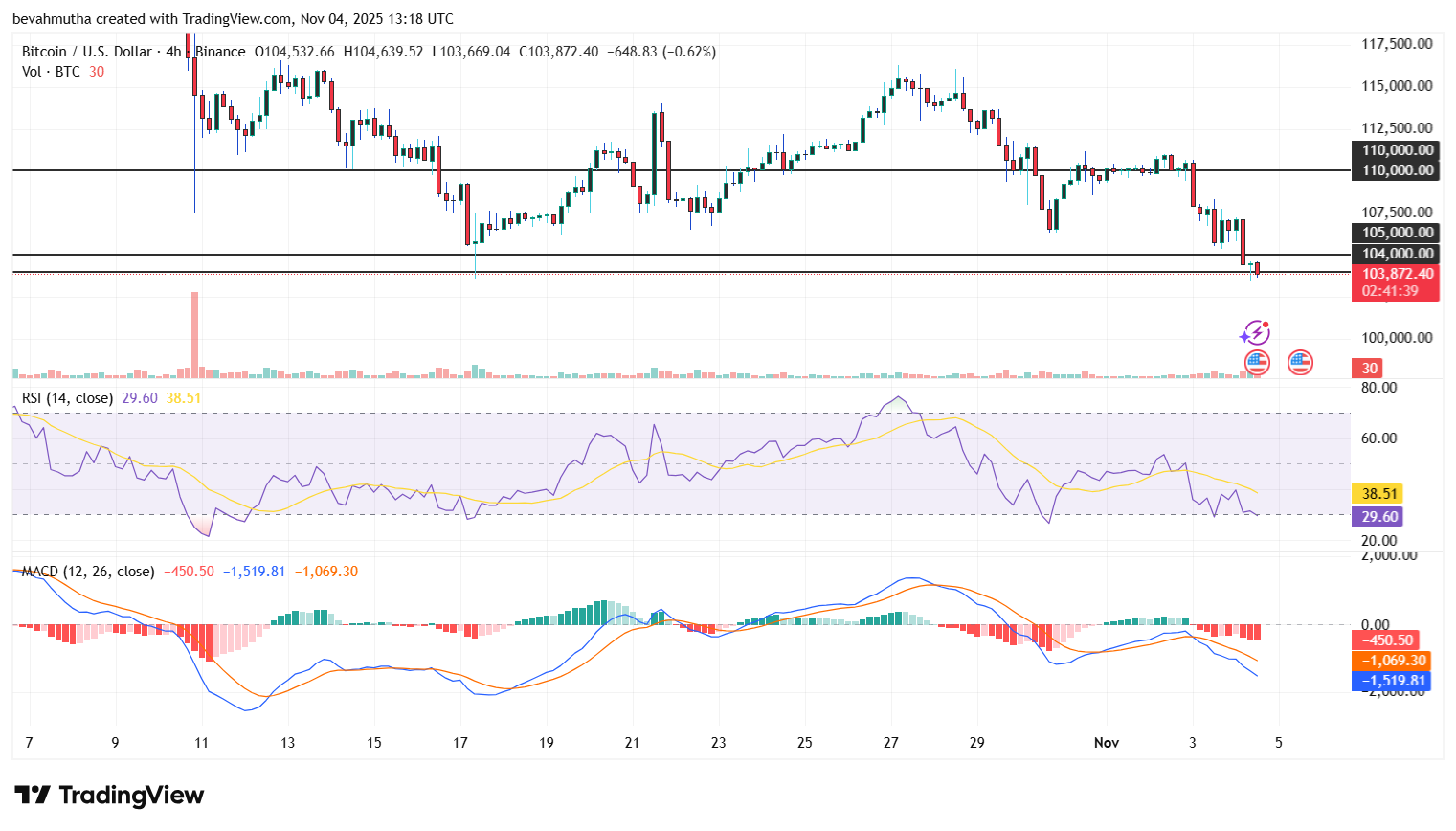Click the Nov label on the time axis
The height and width of the screenshot is (831, 1456).
pos(1106,741)
